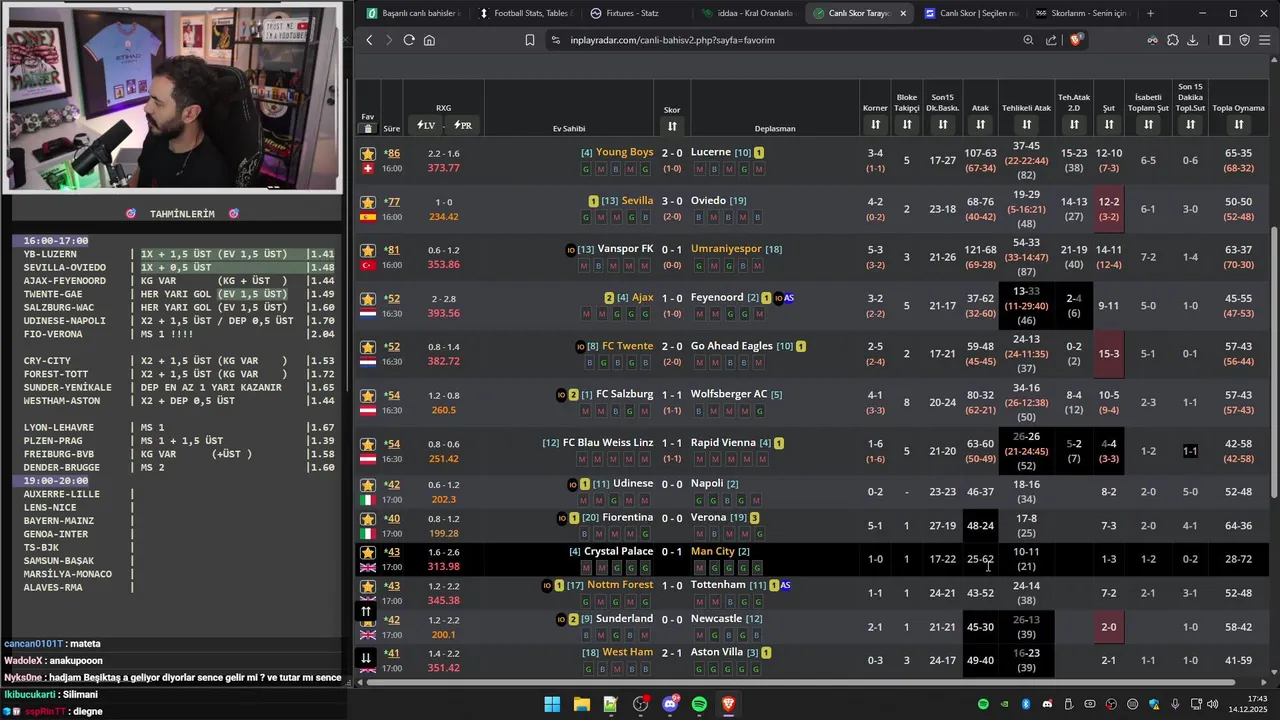Go back in the browser
1280x720 pixels.
pyautogui.click(x=369, y=40)
